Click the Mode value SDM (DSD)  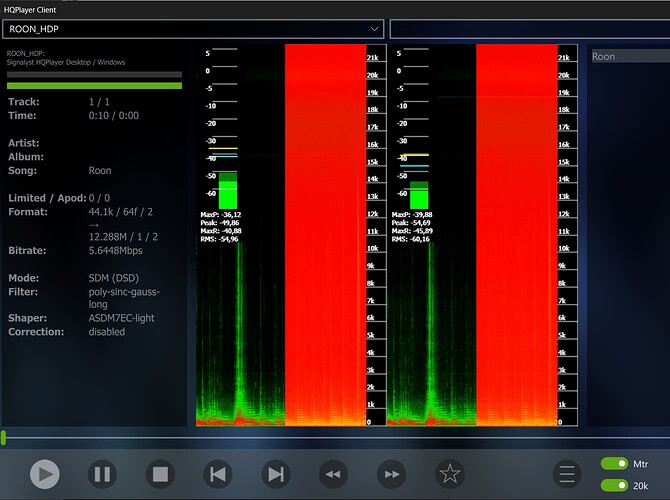[114, 278]
